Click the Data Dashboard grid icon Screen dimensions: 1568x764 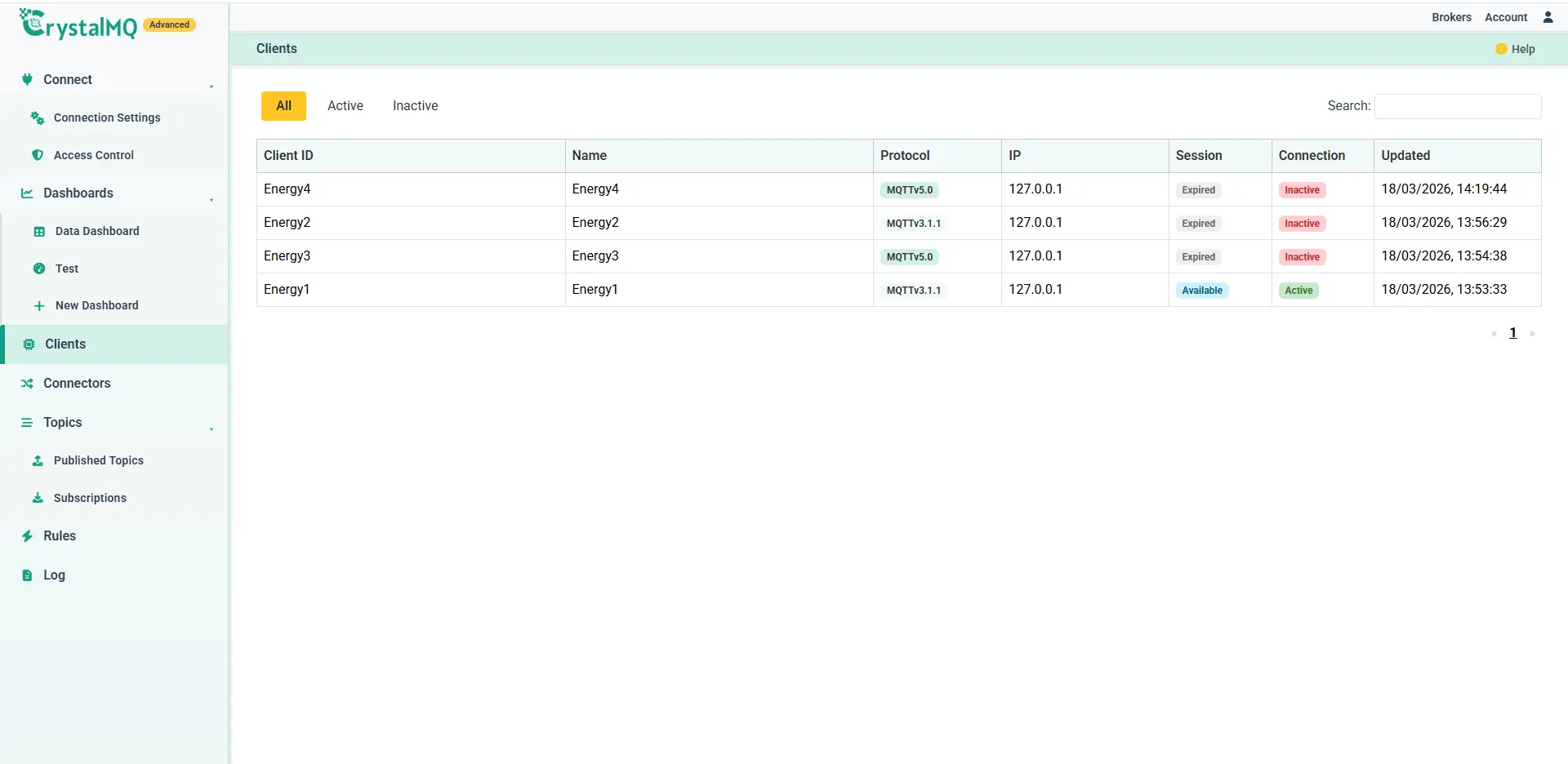(39, 231)
